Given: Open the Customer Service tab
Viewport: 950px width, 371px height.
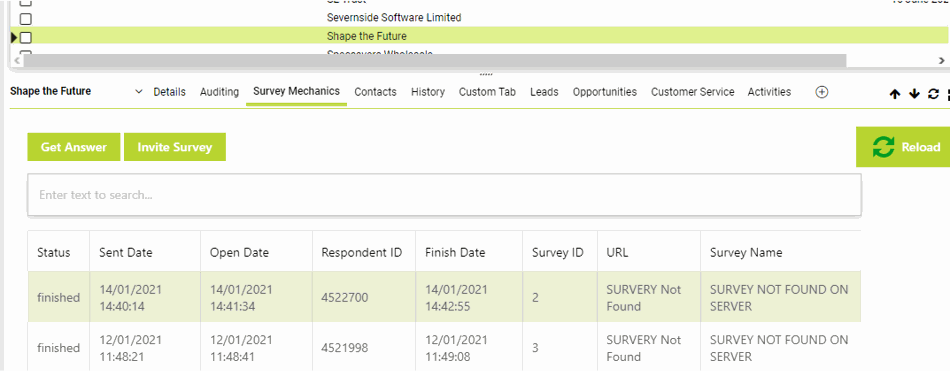Looking at the screenshot, I should click(693, 92).
